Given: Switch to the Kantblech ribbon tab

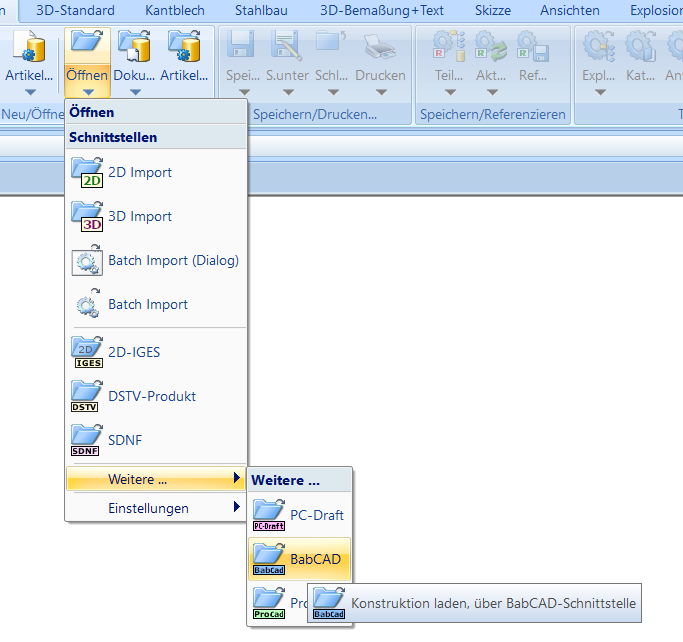Looking at the screenshot, I should tap(175, 10).
